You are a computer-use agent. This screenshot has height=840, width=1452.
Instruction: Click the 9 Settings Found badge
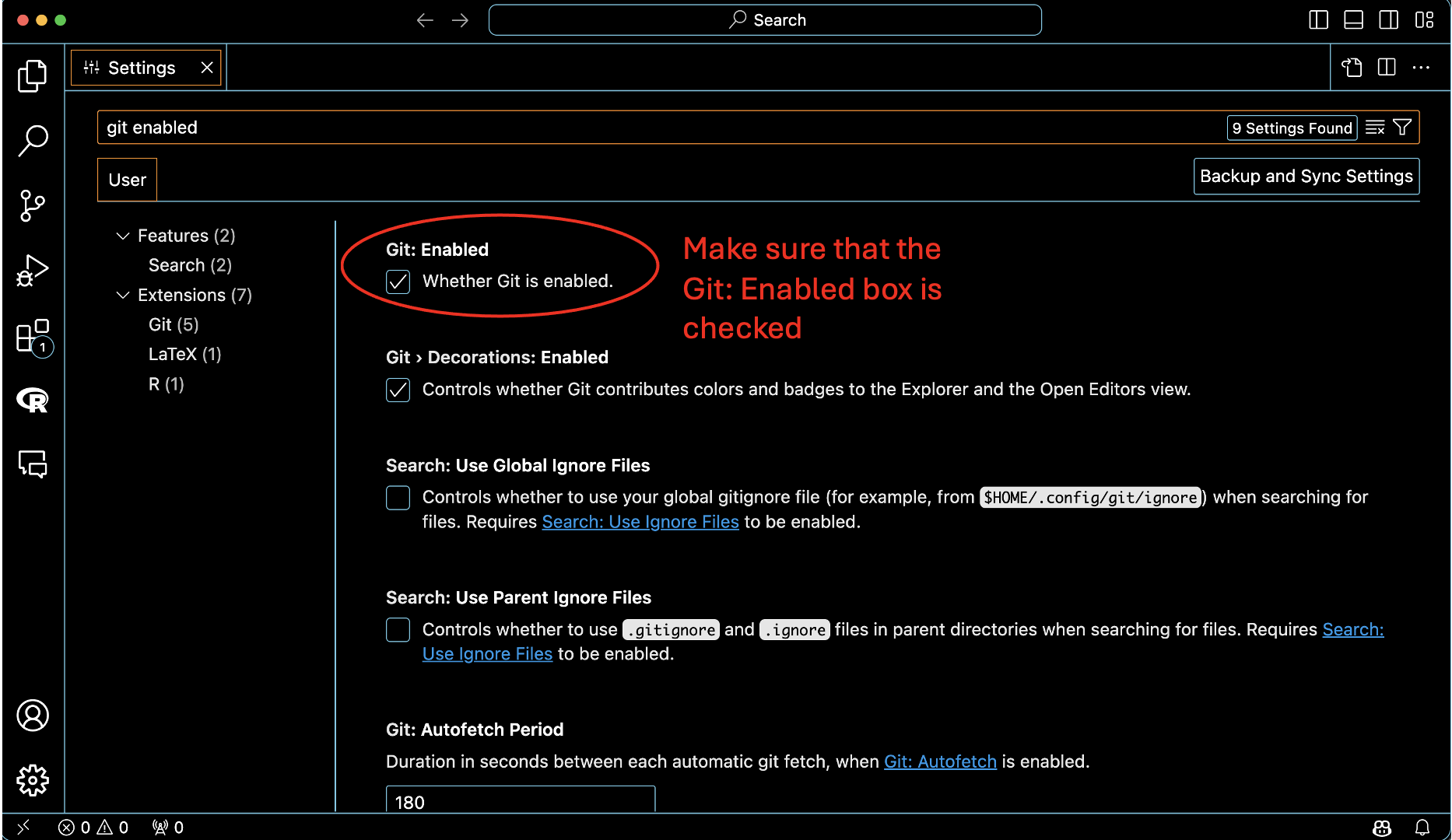tap(1292, 128)
